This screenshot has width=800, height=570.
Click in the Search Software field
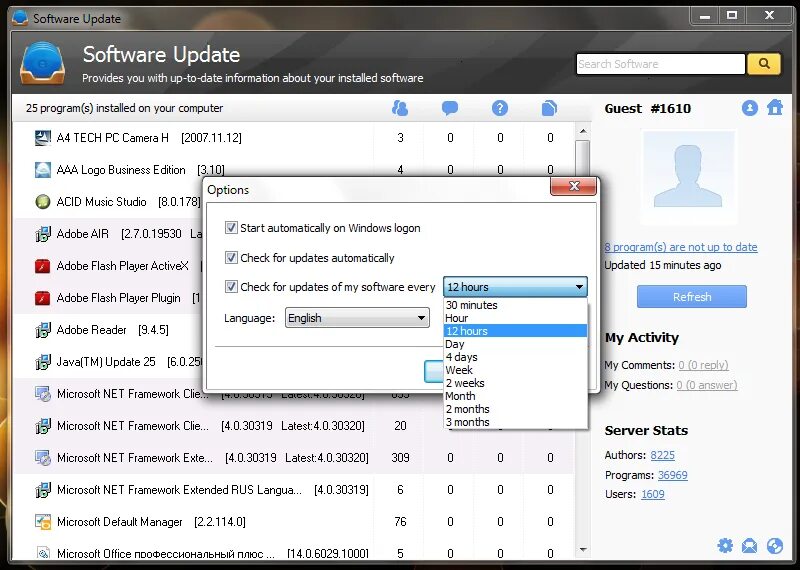[661, 64]
